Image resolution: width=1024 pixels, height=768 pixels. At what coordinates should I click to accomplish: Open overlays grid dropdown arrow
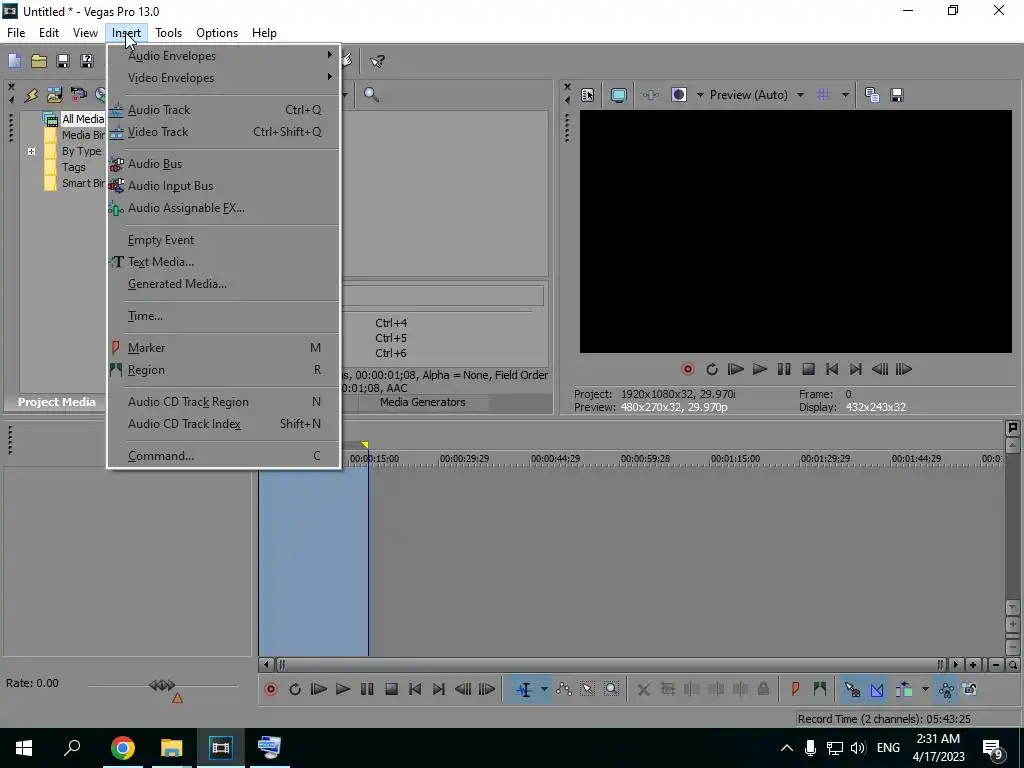click(845, 95)
